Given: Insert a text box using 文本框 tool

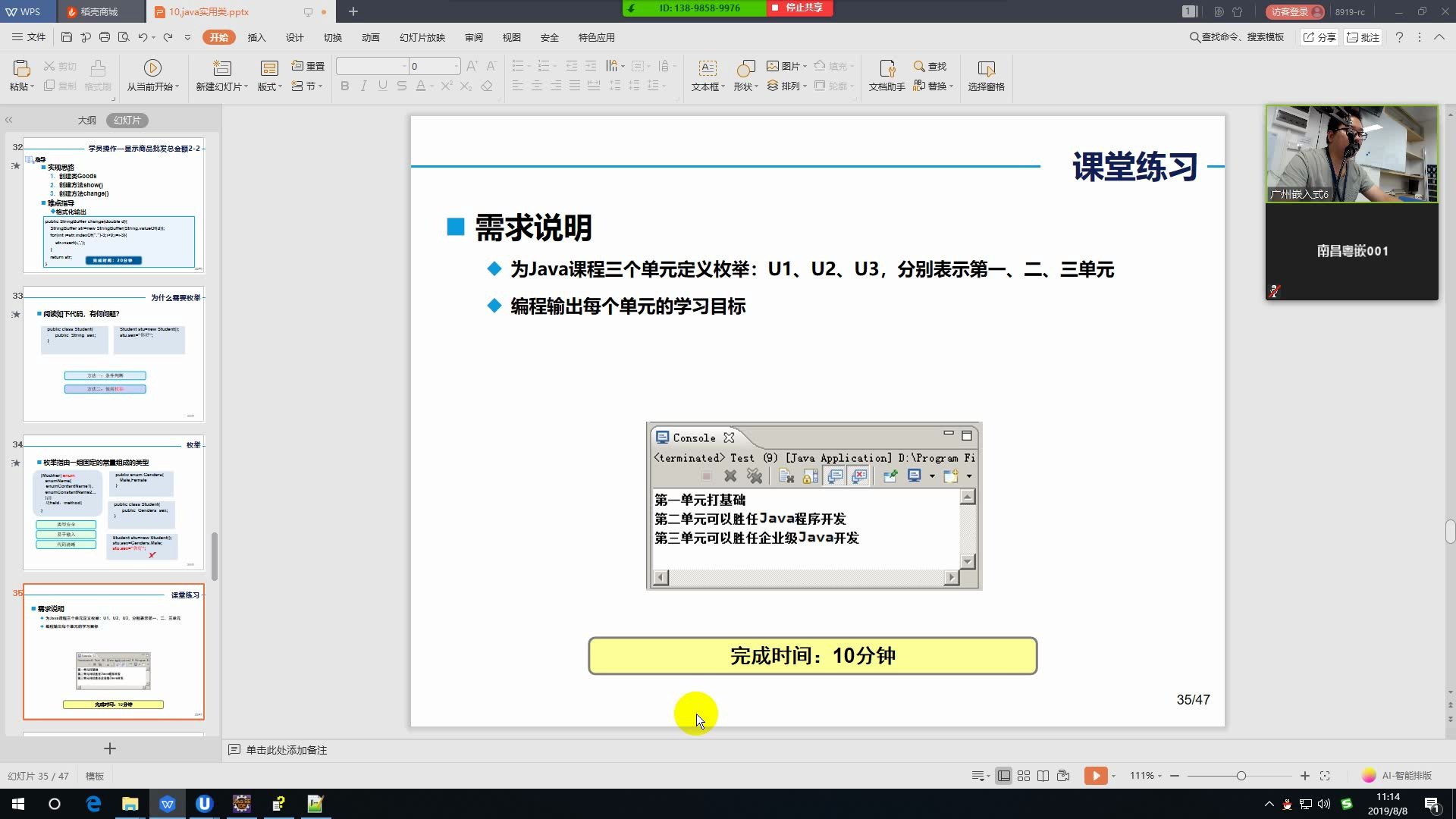Looking at the screenshot, I should 705,76.
